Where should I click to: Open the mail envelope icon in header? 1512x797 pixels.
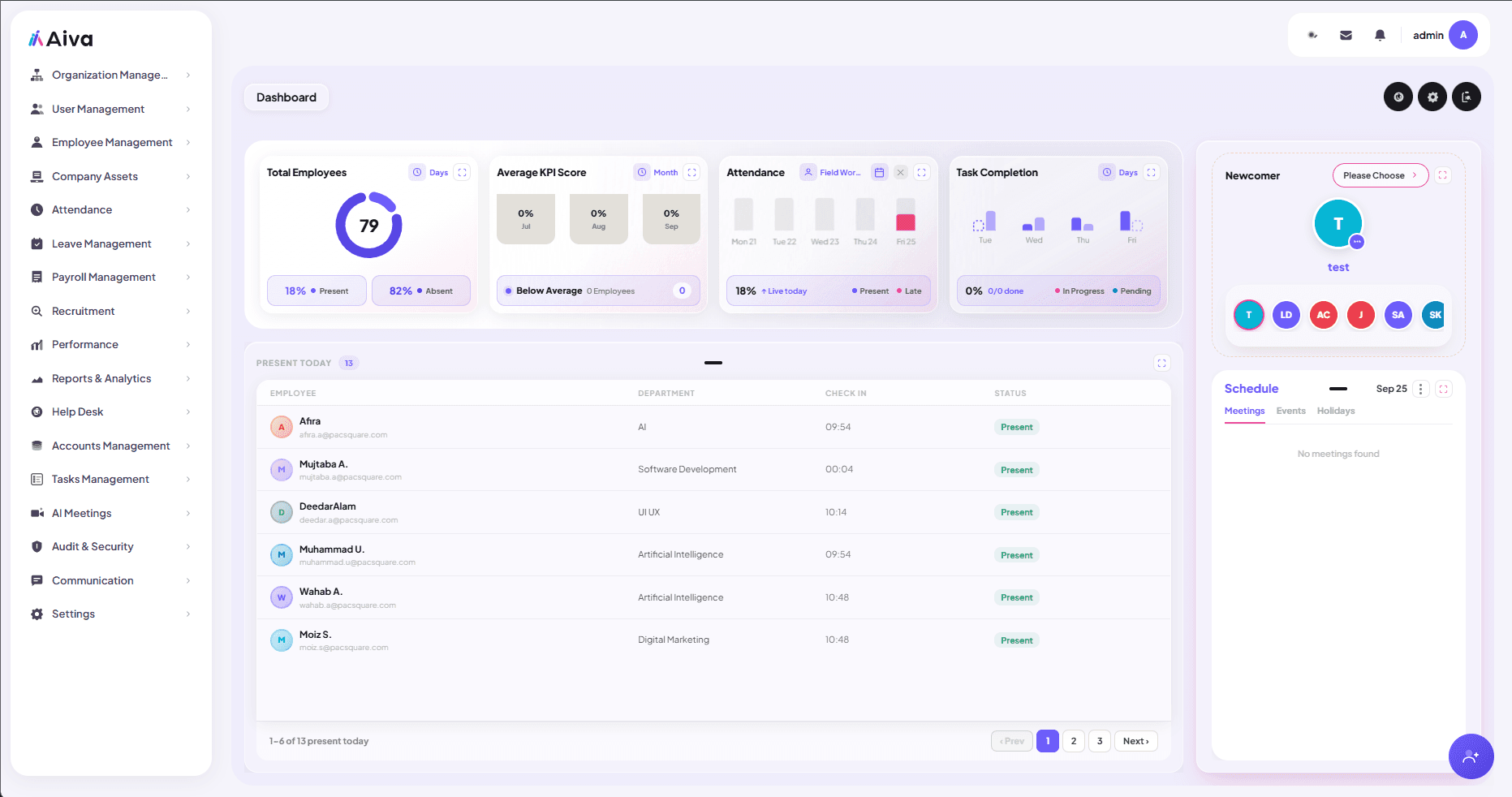1346,35
